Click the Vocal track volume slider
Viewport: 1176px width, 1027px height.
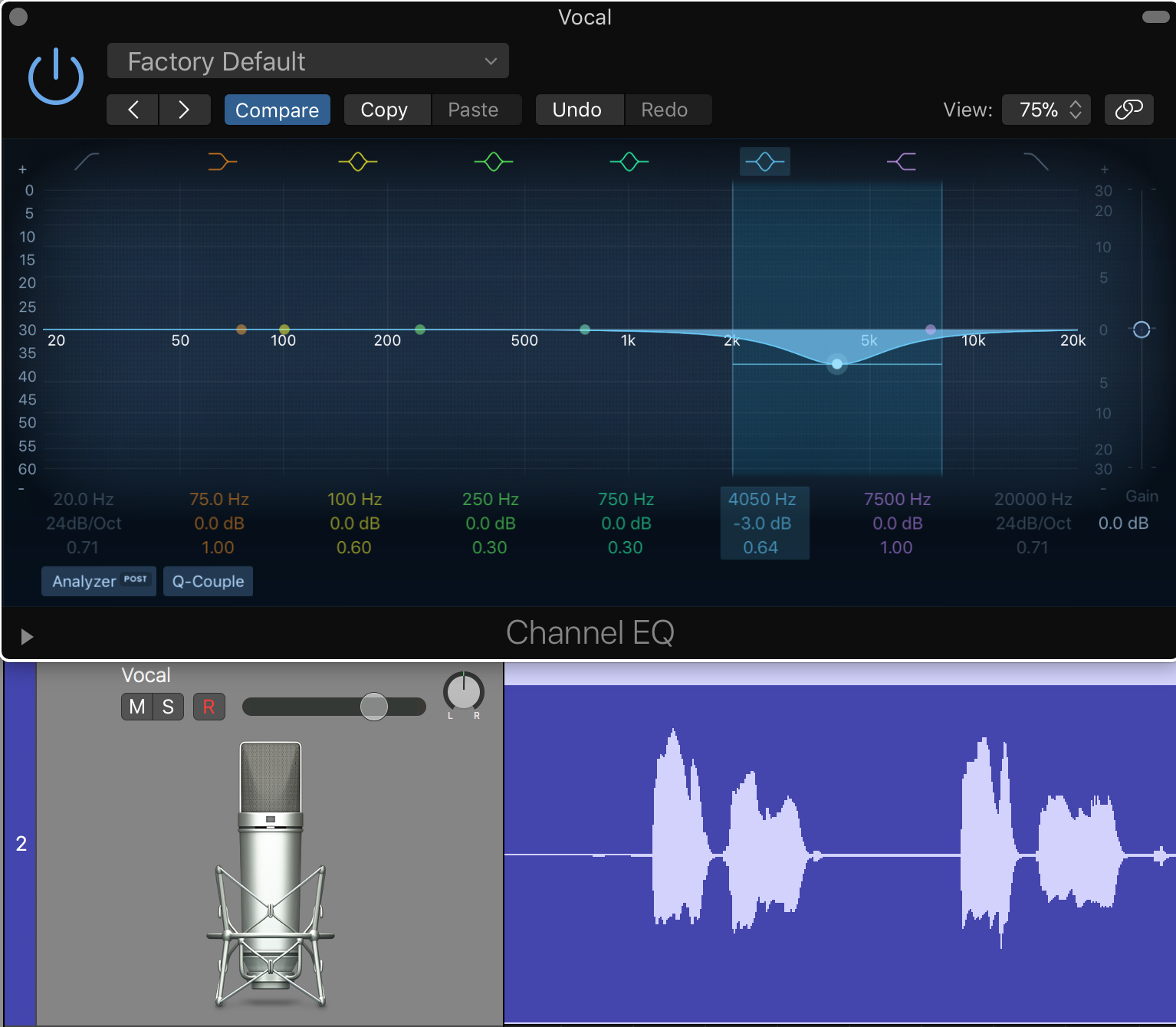[374, 707]
